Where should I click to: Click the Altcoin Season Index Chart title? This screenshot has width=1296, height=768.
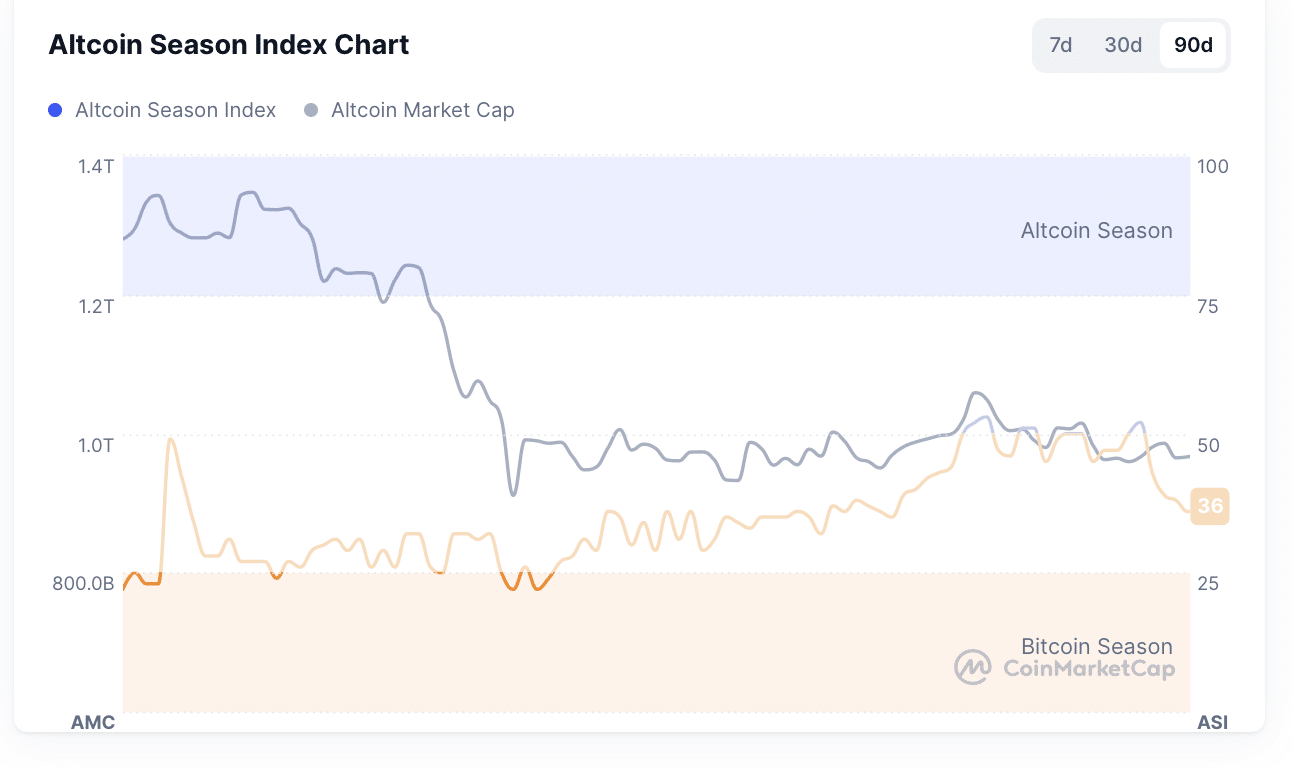tap(229, 45)
